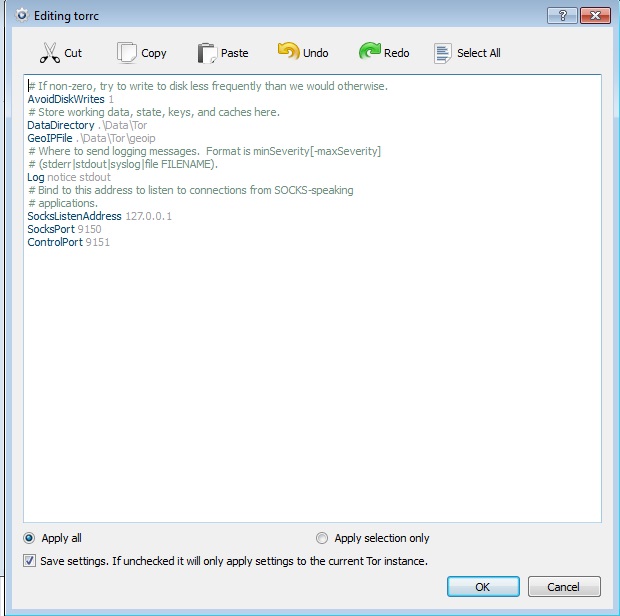620x616 pixels.
Task: Click the Copy toolbar icon
Action: pyautogui.click(x=127, y=53)
